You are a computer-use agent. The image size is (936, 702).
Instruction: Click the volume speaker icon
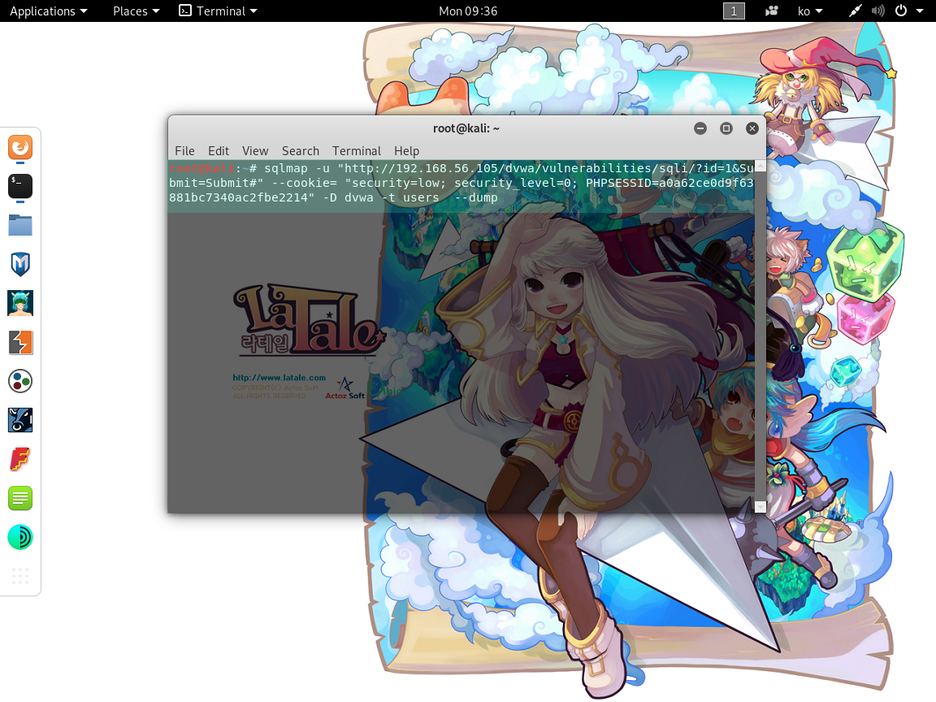[x=878, y=11]
